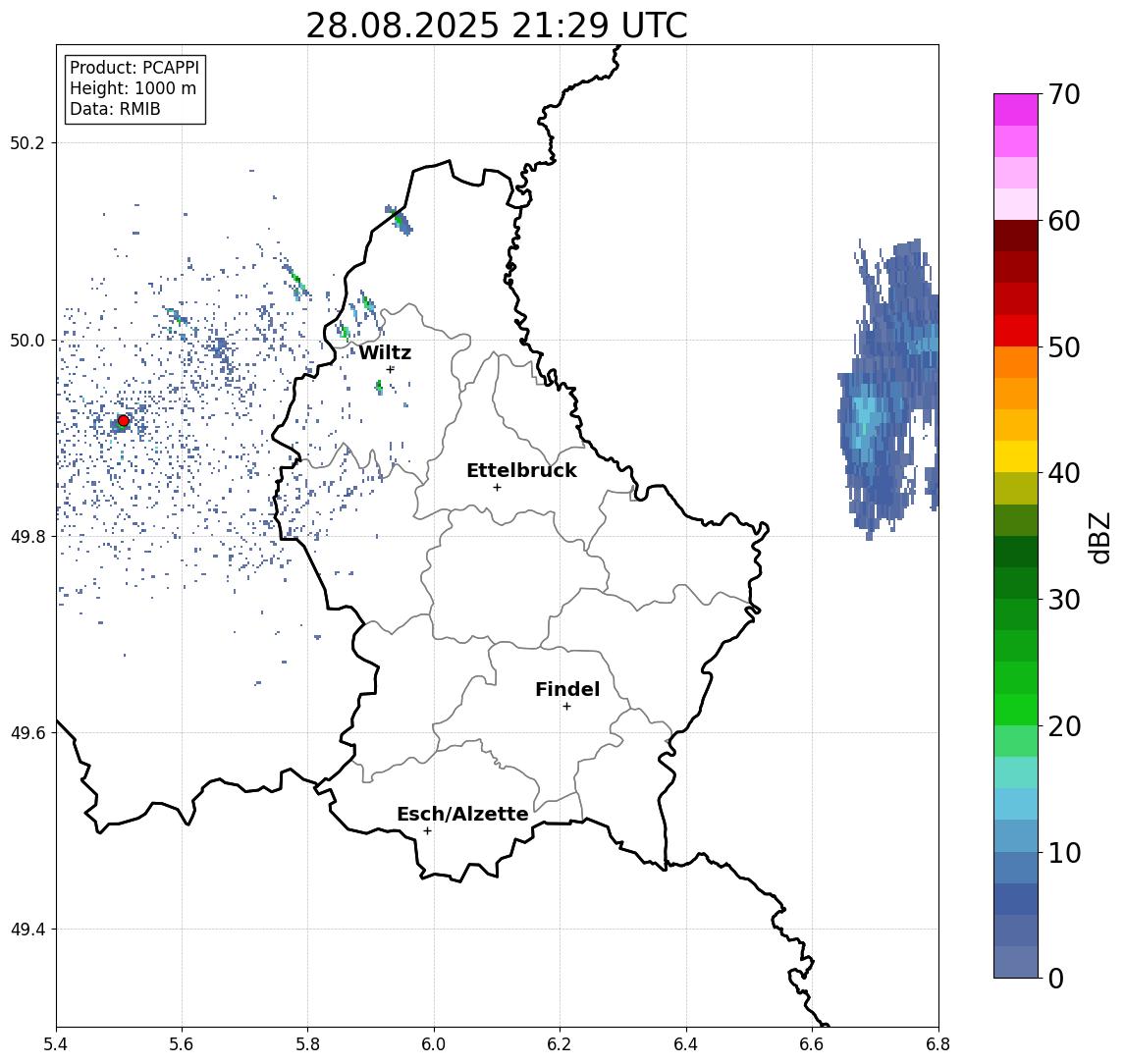Click the longitude tick label 5.6
This screenshot has width=1124, height=1064.
[182, 1044]
